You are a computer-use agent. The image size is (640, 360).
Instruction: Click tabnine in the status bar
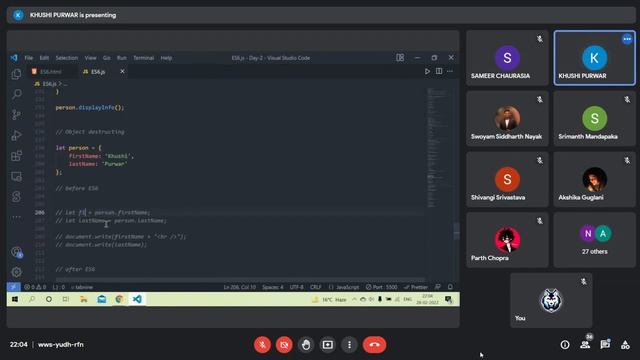pyautogui.click(x=82, y=287)
